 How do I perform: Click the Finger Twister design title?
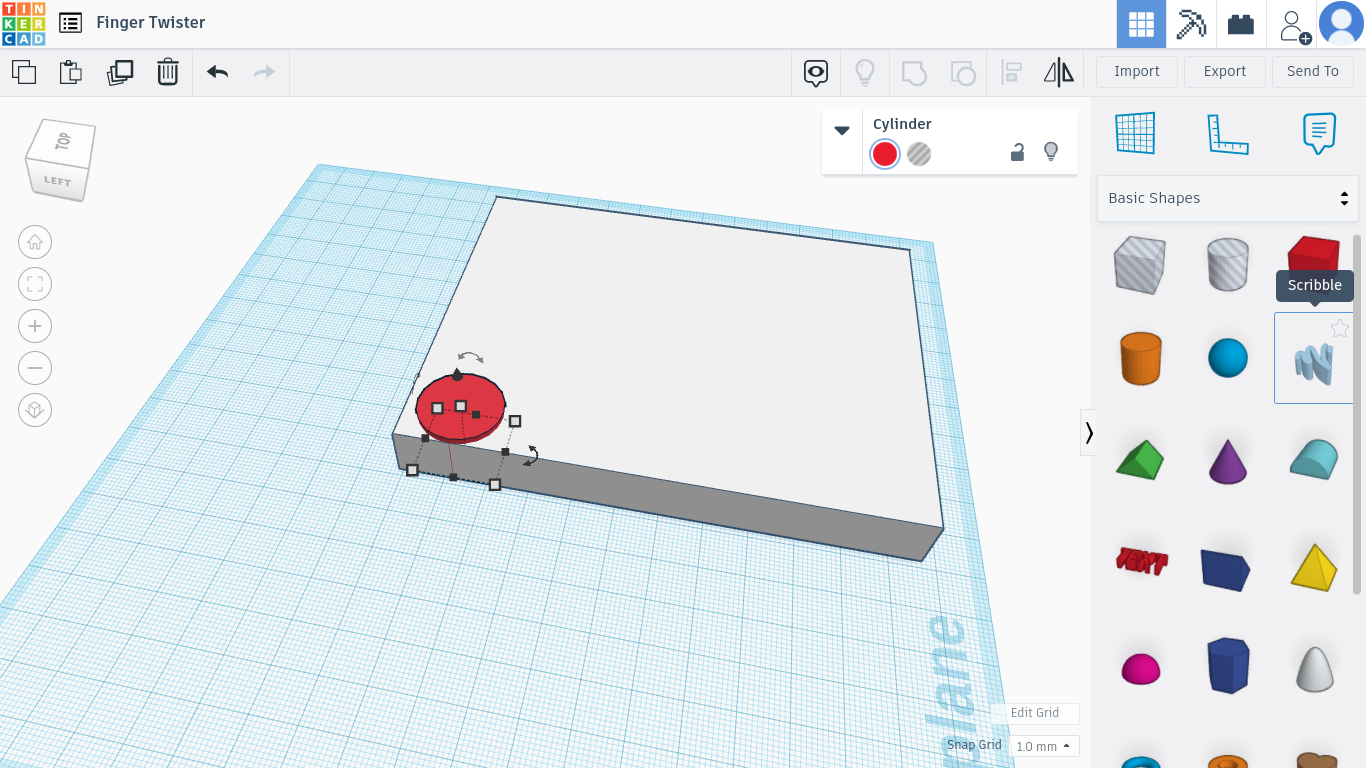151,22
